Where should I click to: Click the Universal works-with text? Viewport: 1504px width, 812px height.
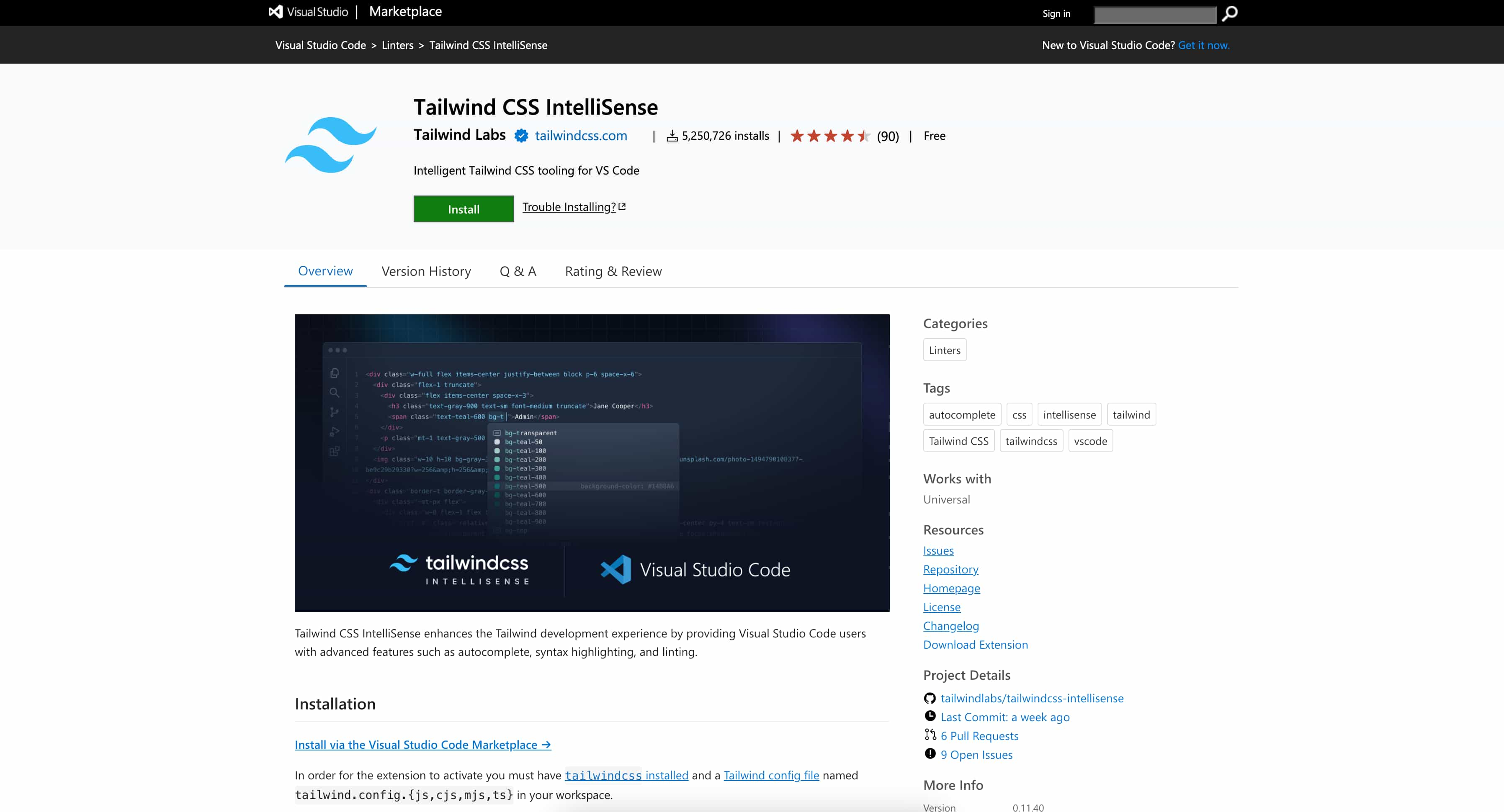click(946, 499)
